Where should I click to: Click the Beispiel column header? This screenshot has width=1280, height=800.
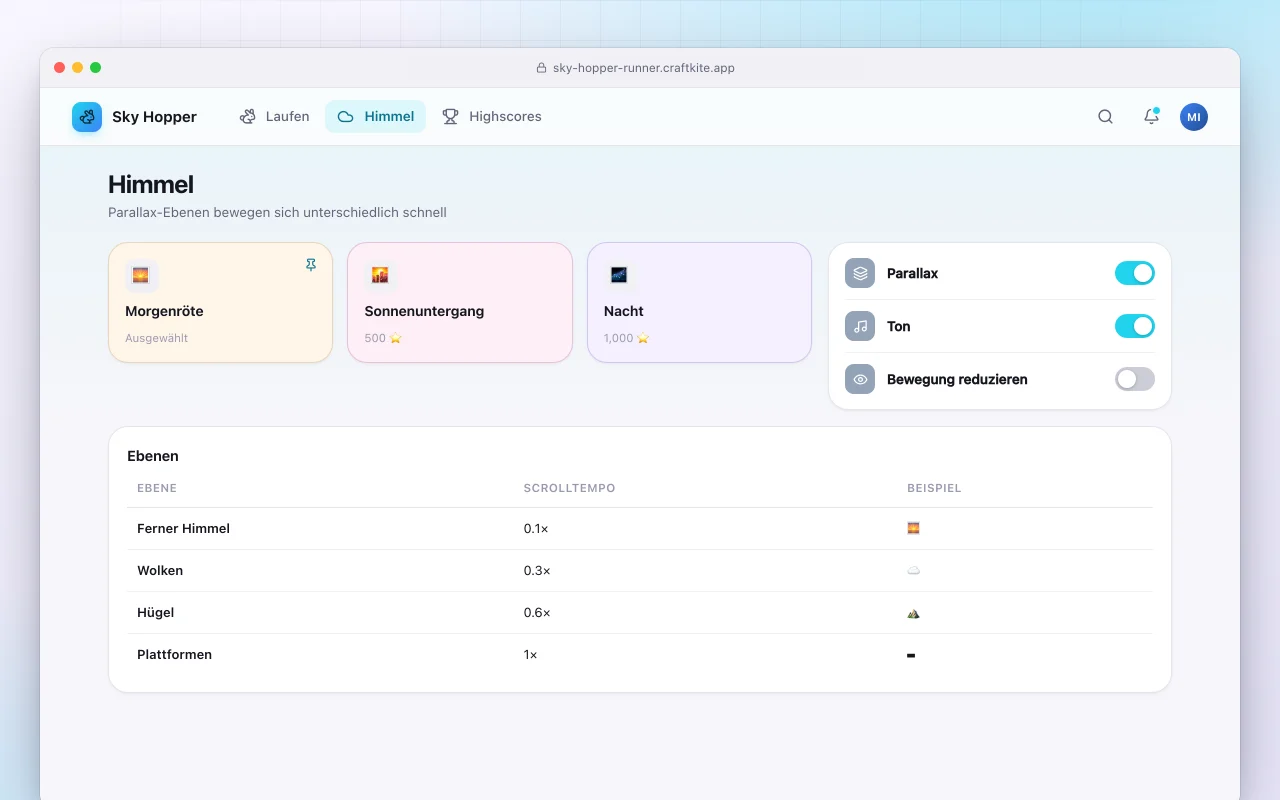pos(934,488)
